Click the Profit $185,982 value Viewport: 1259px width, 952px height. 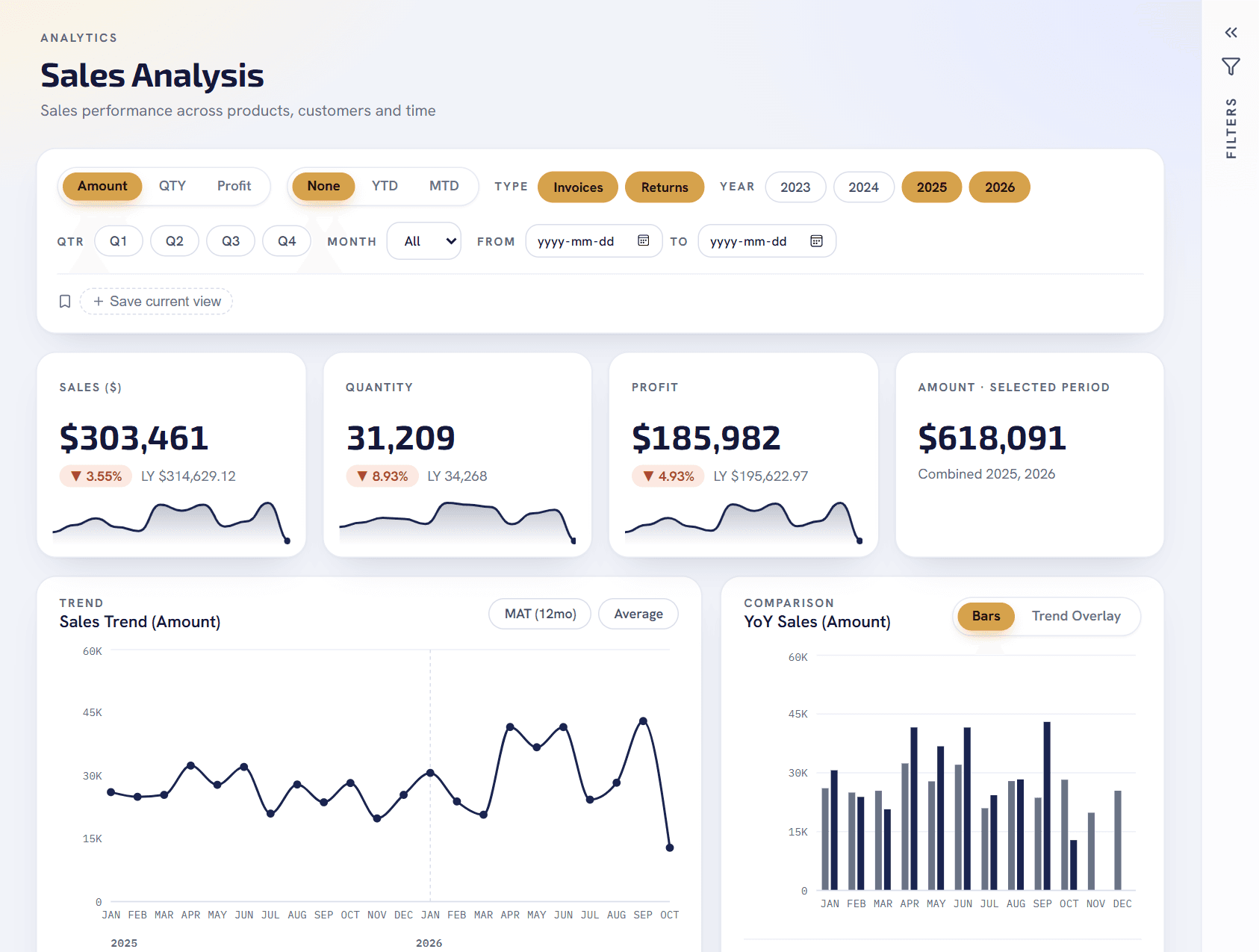point(706,438)
